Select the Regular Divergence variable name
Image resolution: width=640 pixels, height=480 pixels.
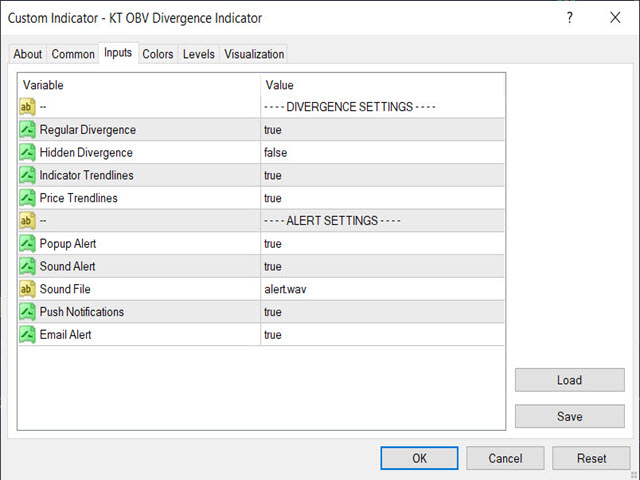pyautogui.click(x=88, y=130)
